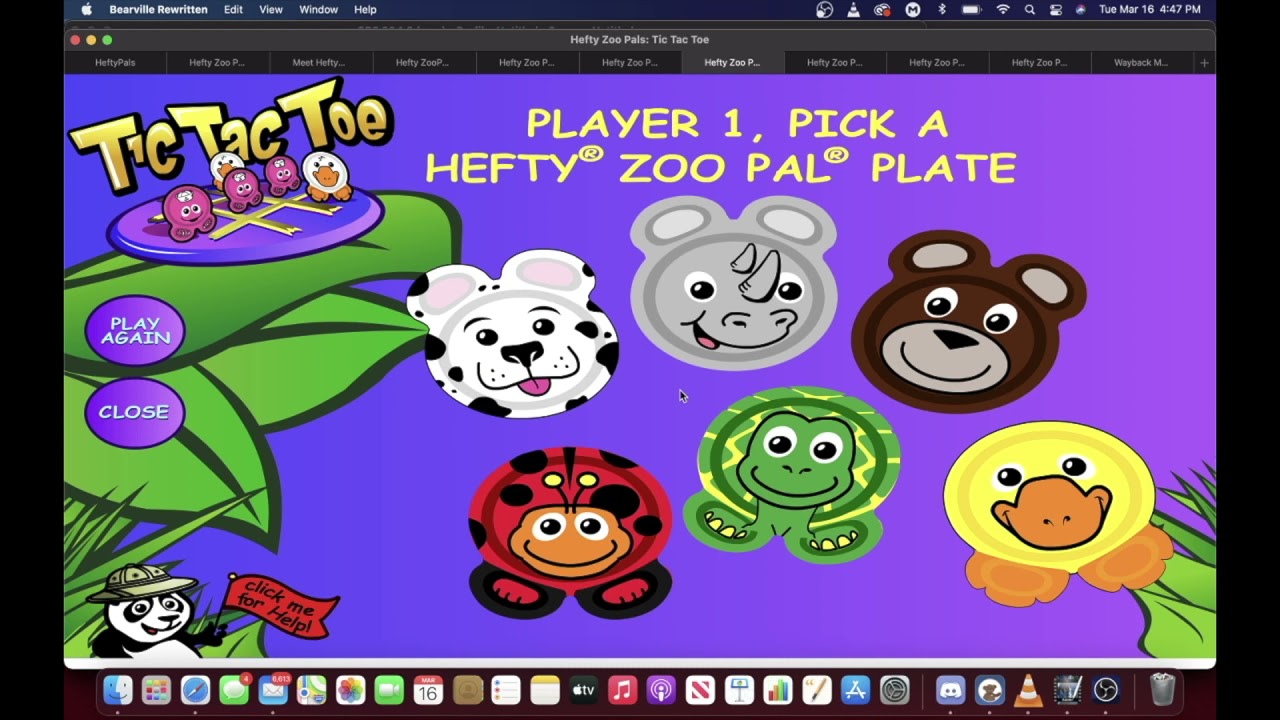Open the Hefty ZooP... tab

pos(422,62)
